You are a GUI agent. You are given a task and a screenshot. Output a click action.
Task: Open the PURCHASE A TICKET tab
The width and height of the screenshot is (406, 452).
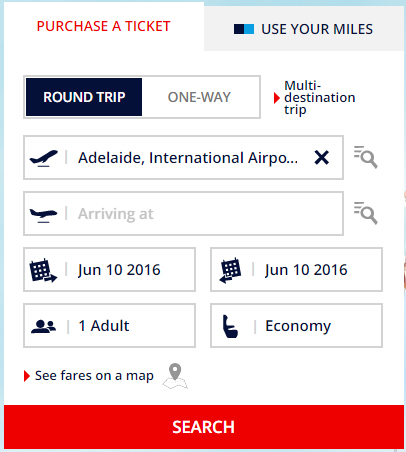[104, 26]
